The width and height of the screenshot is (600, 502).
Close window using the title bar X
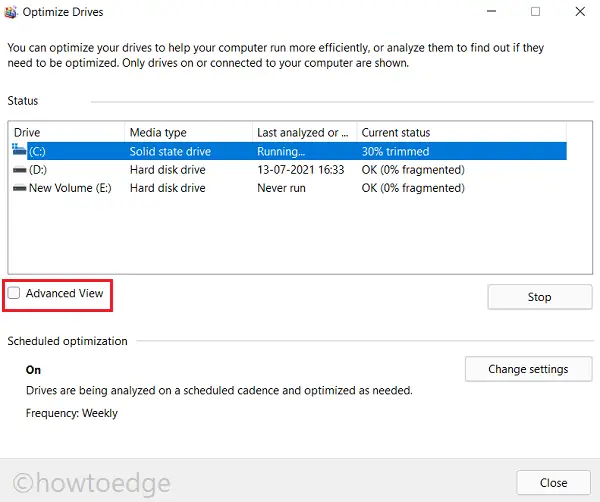pyautogui.click(x=580, y=11)
